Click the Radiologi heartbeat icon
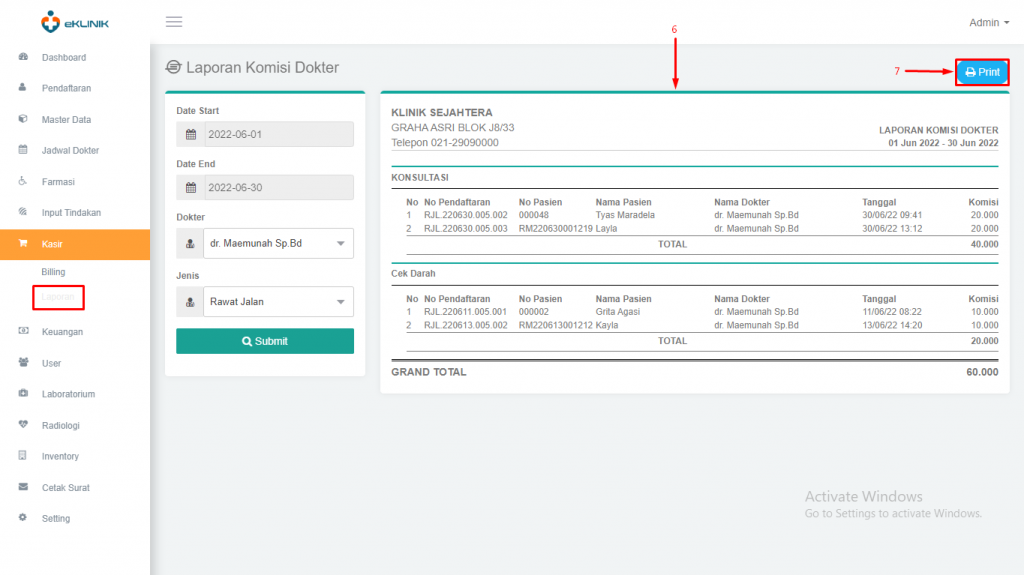1024x575 pixels. pyautogui.click(x=23, y=425)
